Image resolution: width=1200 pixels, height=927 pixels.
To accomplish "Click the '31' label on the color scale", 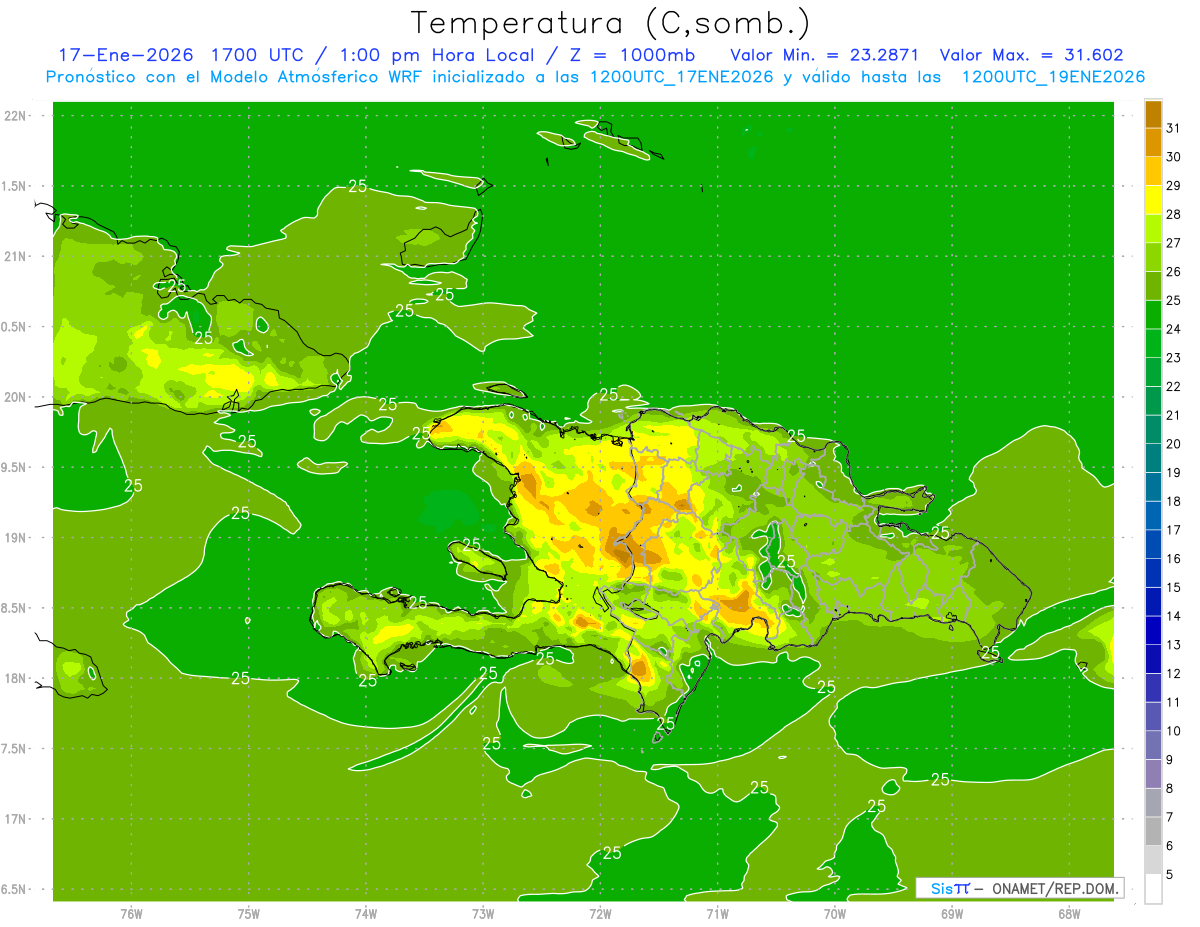I will point(1174,128).
